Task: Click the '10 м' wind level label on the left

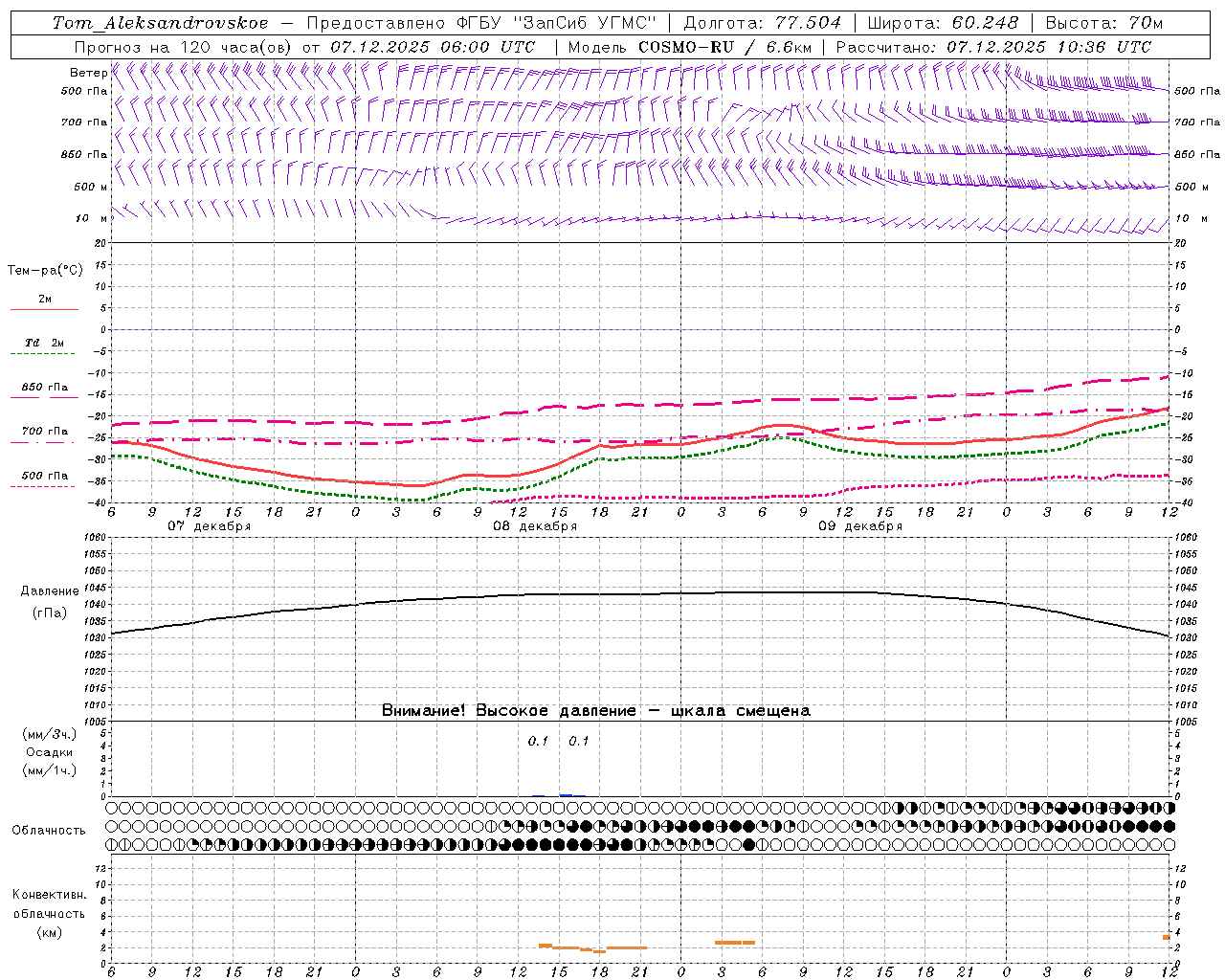Action: coord(92,218)
